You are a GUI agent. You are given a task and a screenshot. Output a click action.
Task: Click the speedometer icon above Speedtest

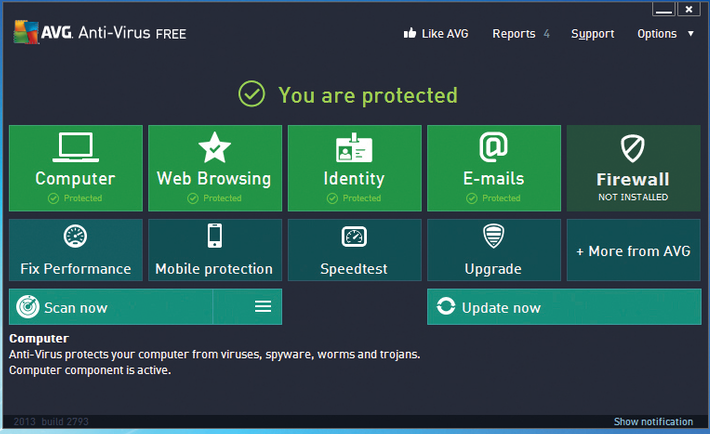coord(354,236)
